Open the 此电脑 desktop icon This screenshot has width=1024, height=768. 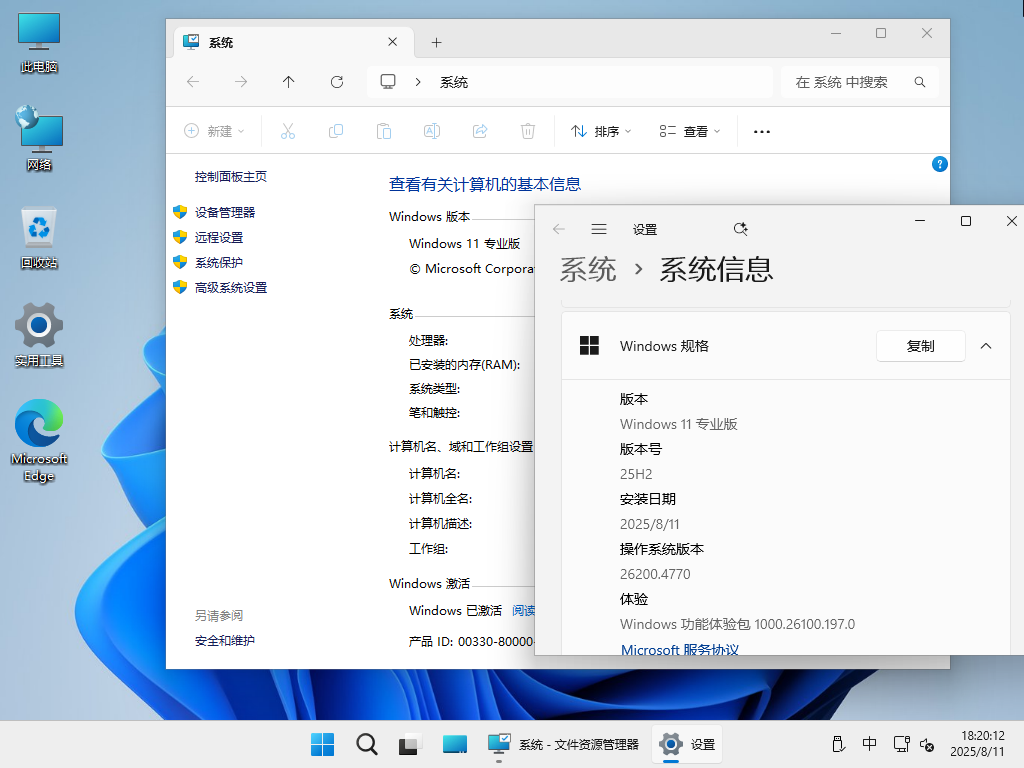pos(39,43)
